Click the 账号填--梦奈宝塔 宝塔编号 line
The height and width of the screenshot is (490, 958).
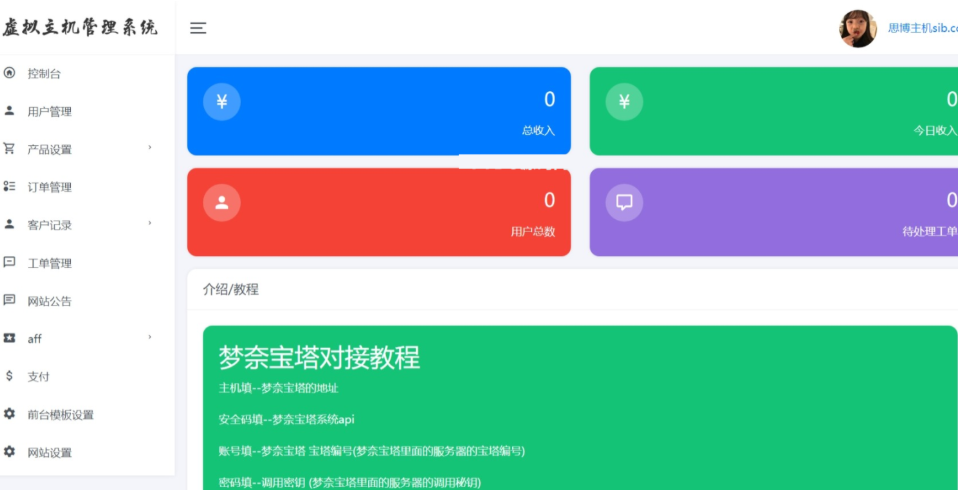[371, 452]
